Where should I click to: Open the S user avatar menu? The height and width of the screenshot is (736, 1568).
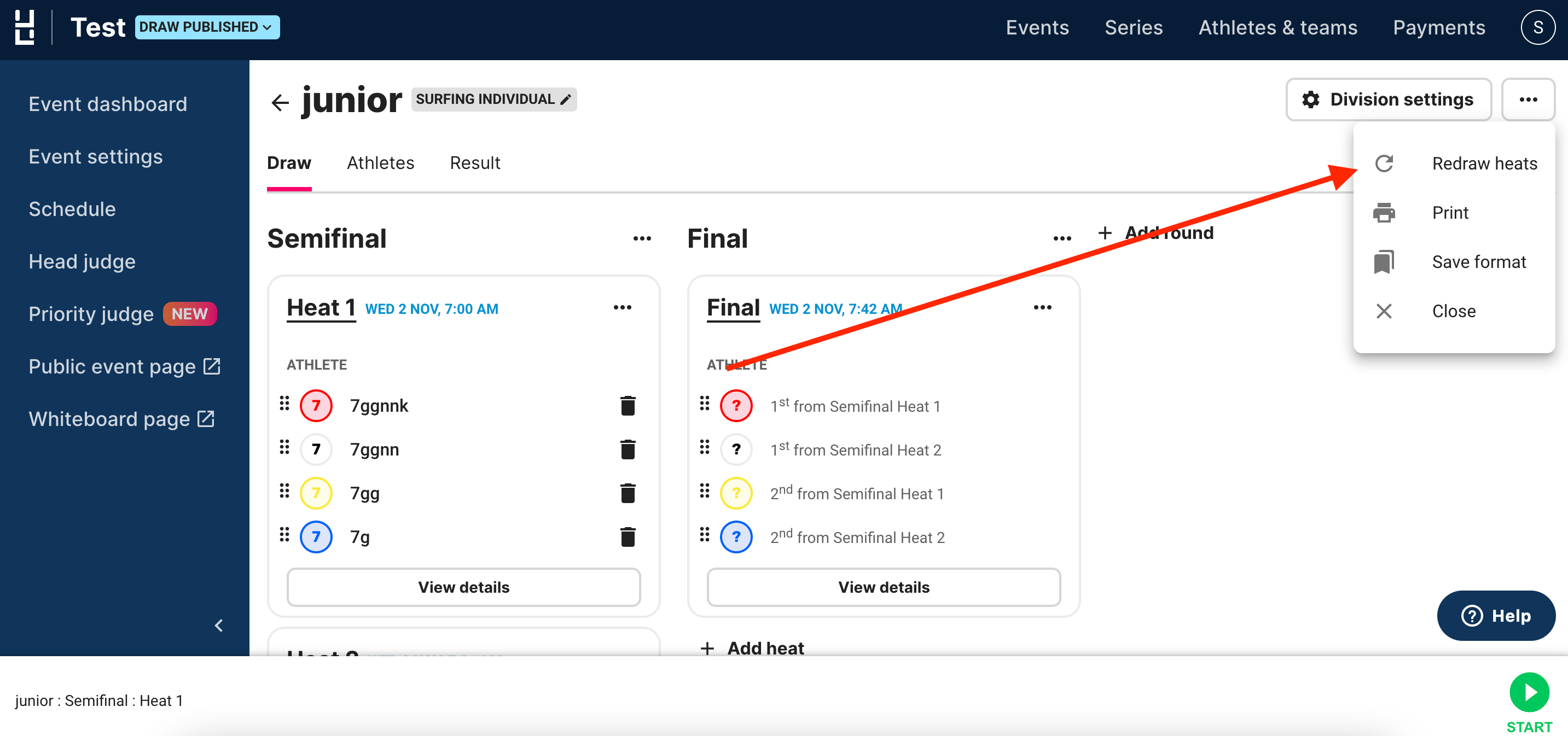pos(1537,27)
